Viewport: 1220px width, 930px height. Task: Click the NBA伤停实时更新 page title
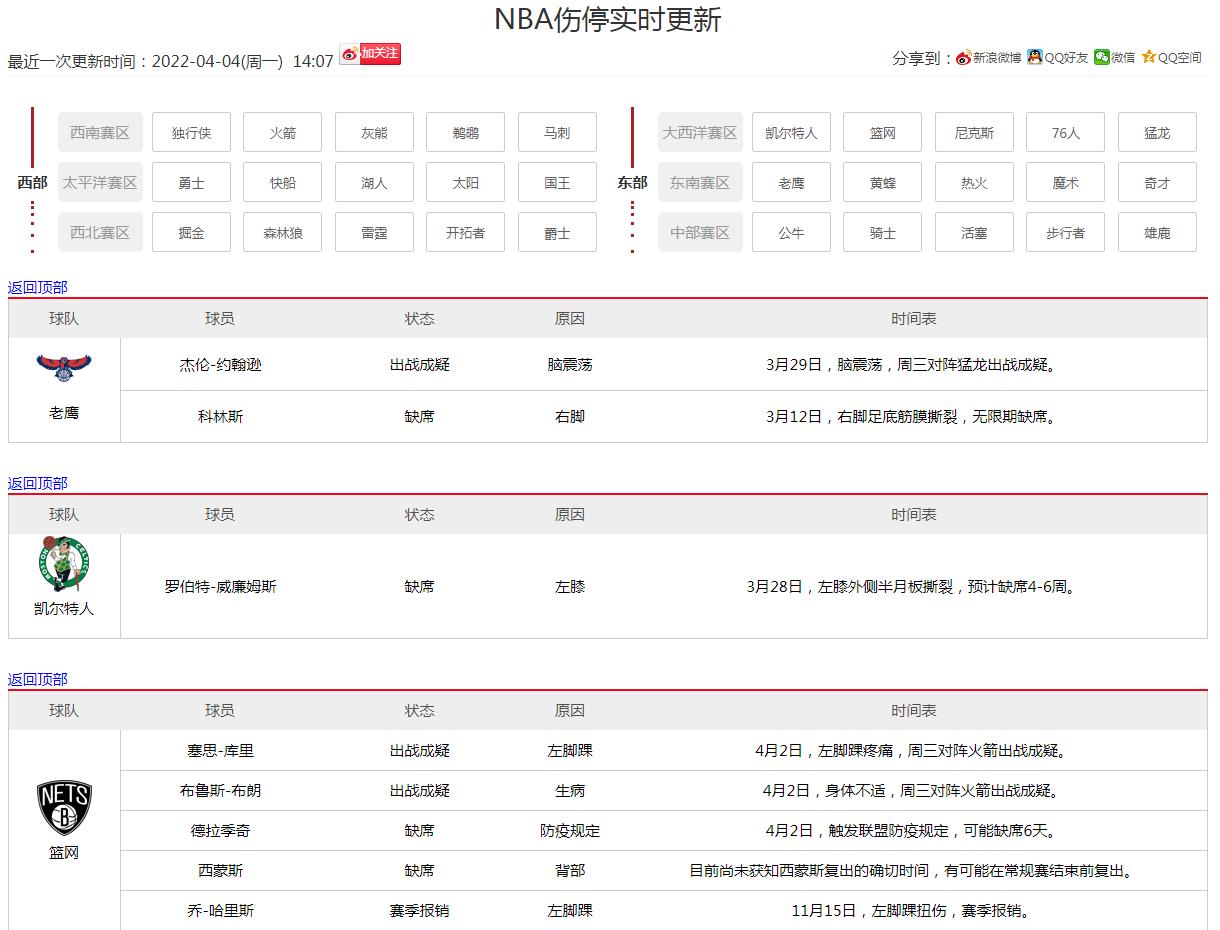pyautogui.click(x=608, y=19)
